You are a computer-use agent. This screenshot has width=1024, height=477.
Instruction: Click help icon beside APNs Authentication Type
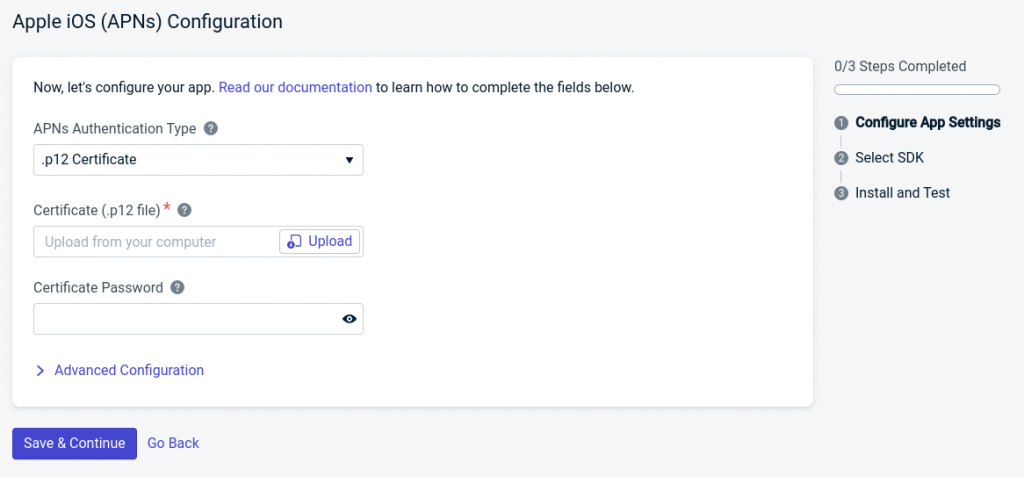(211, 129)
